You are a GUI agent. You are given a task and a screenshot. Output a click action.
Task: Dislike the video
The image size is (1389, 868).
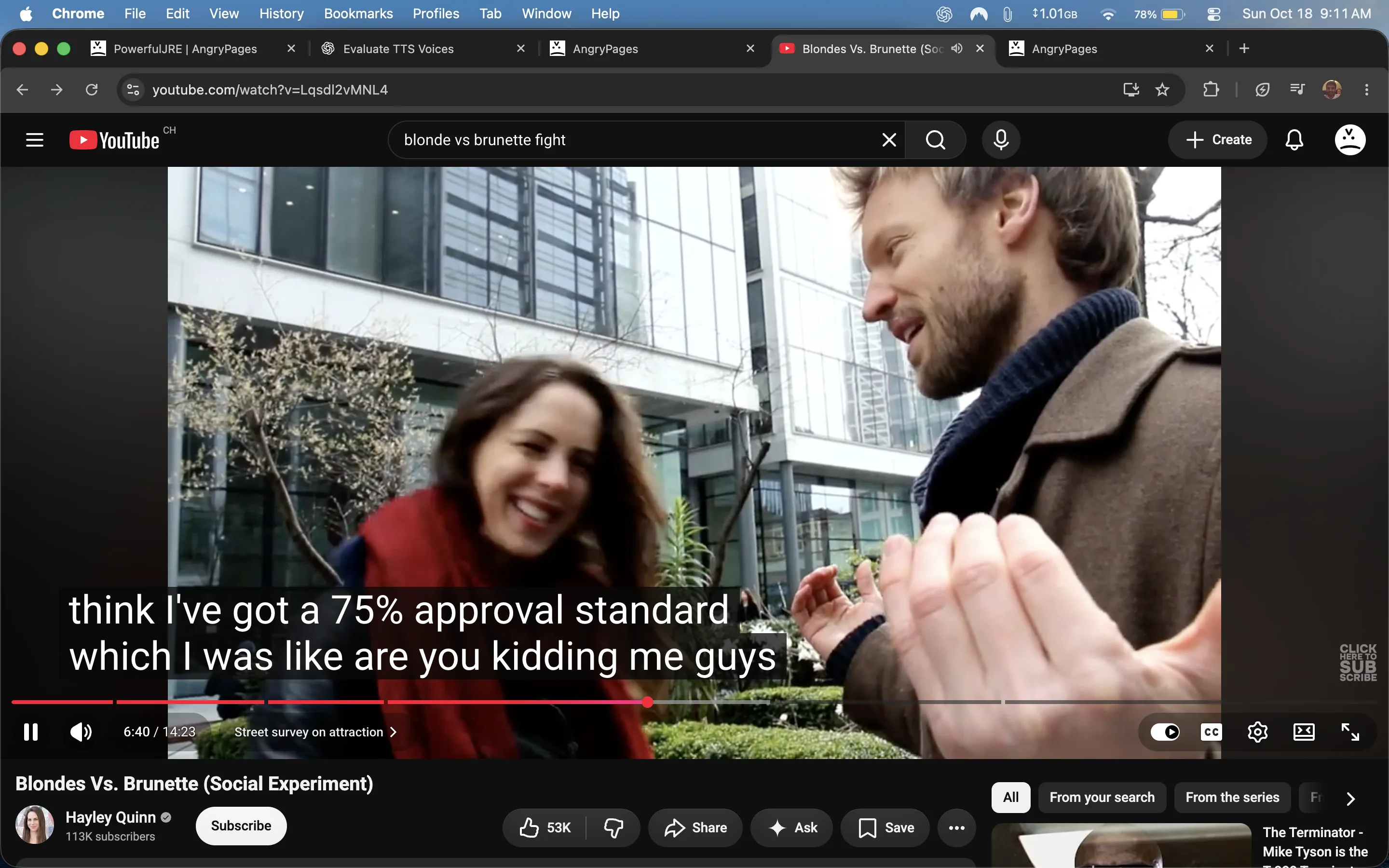point(613,827)
